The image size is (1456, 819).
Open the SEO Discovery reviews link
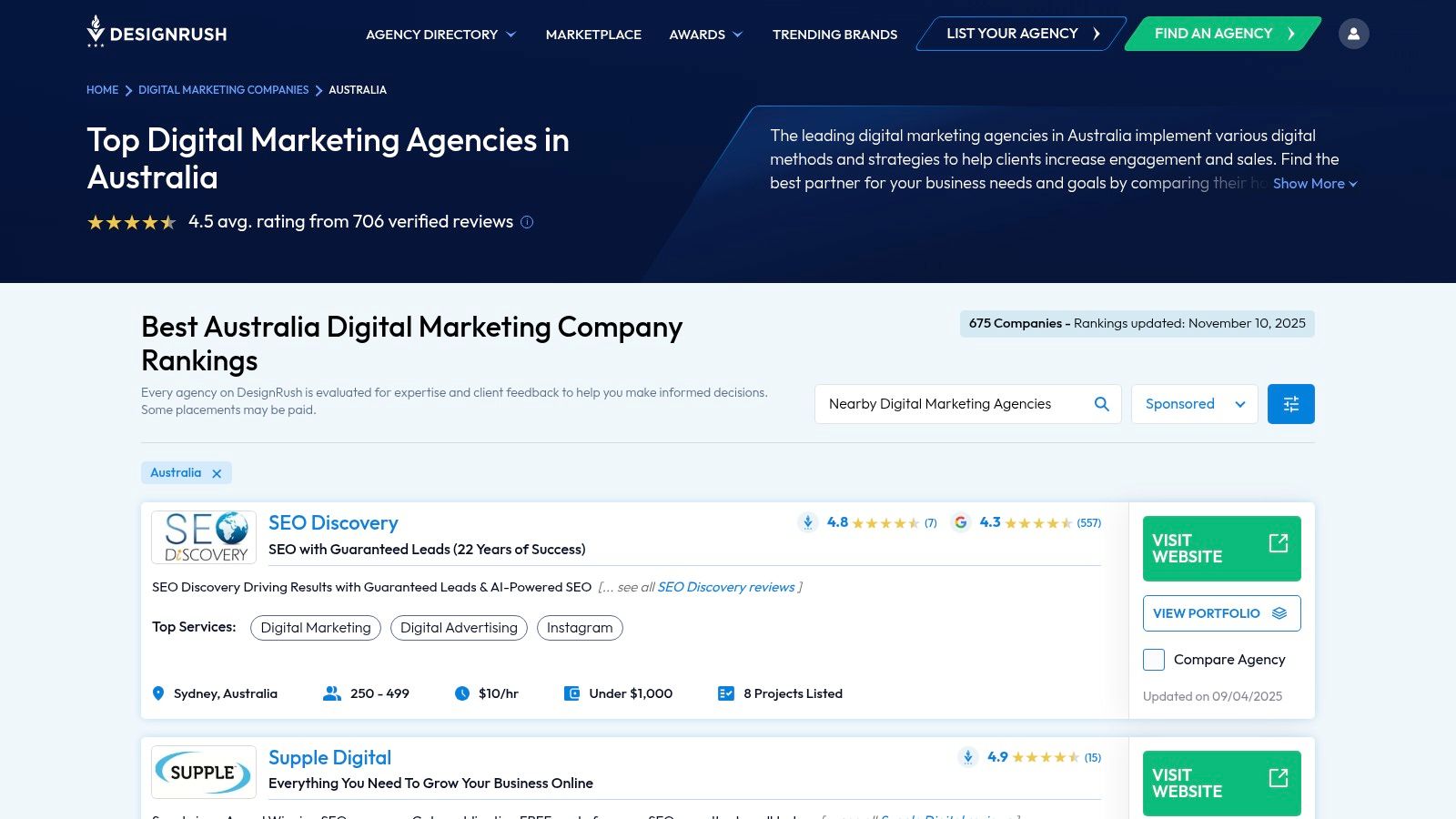(x=726, y=587)
